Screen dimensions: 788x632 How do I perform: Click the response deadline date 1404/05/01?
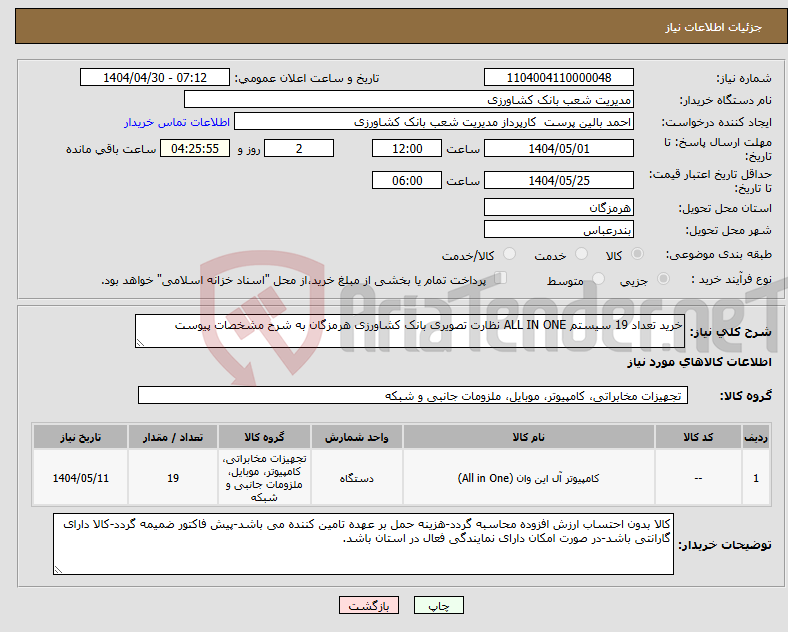click(x=558, y=148)
